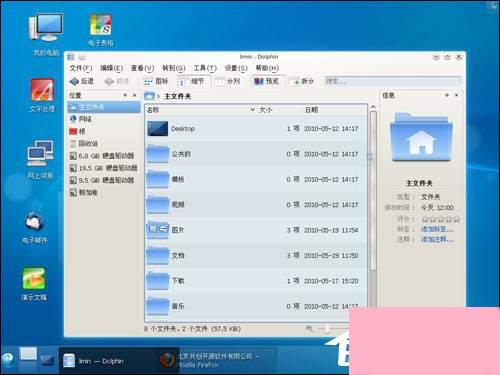The height and width of the screenshot is (375, 500).
Task: Select the 模板 folder icon
Action: pos(158,179)
